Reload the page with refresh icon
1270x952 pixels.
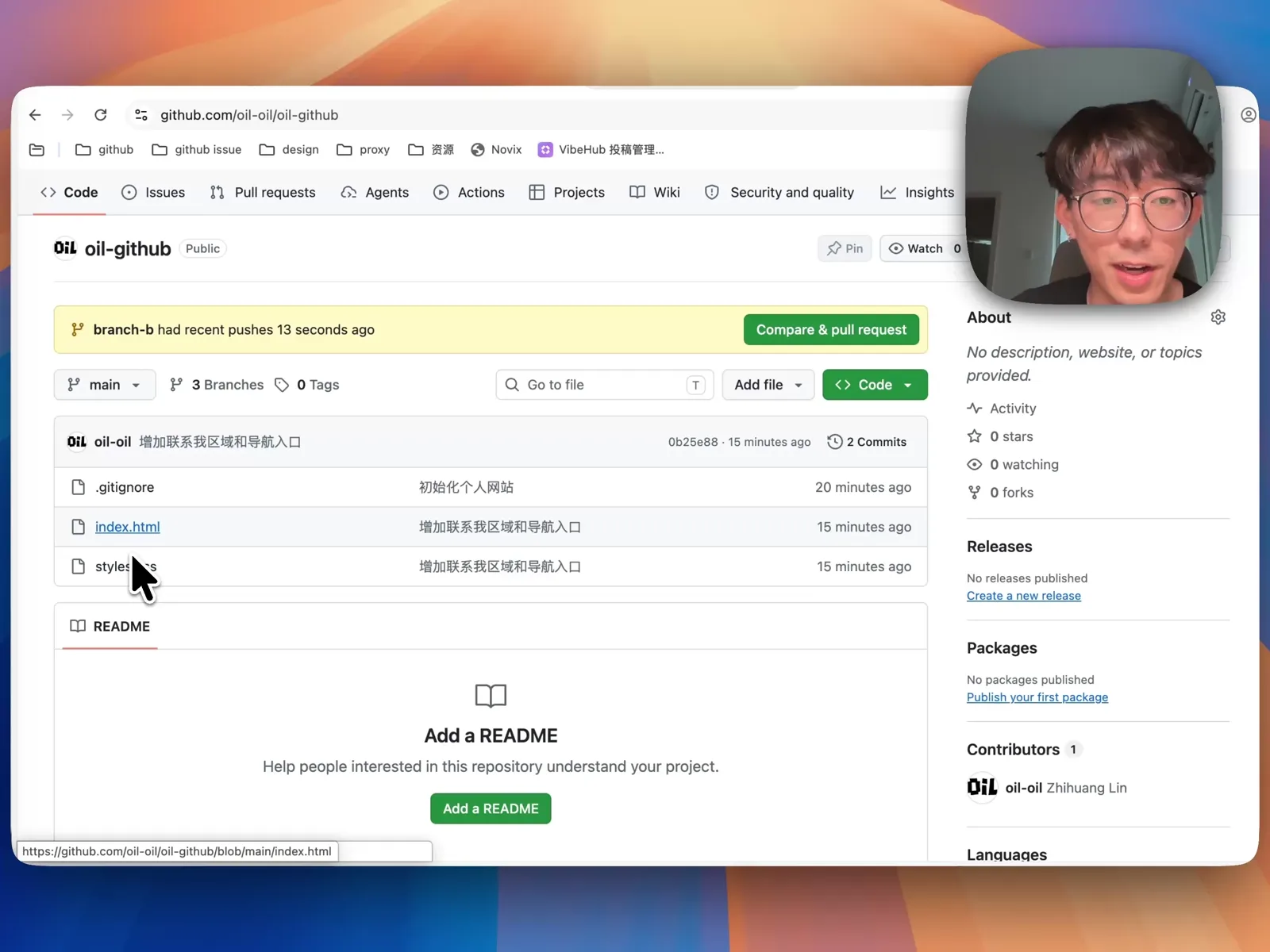click(101, 115)
